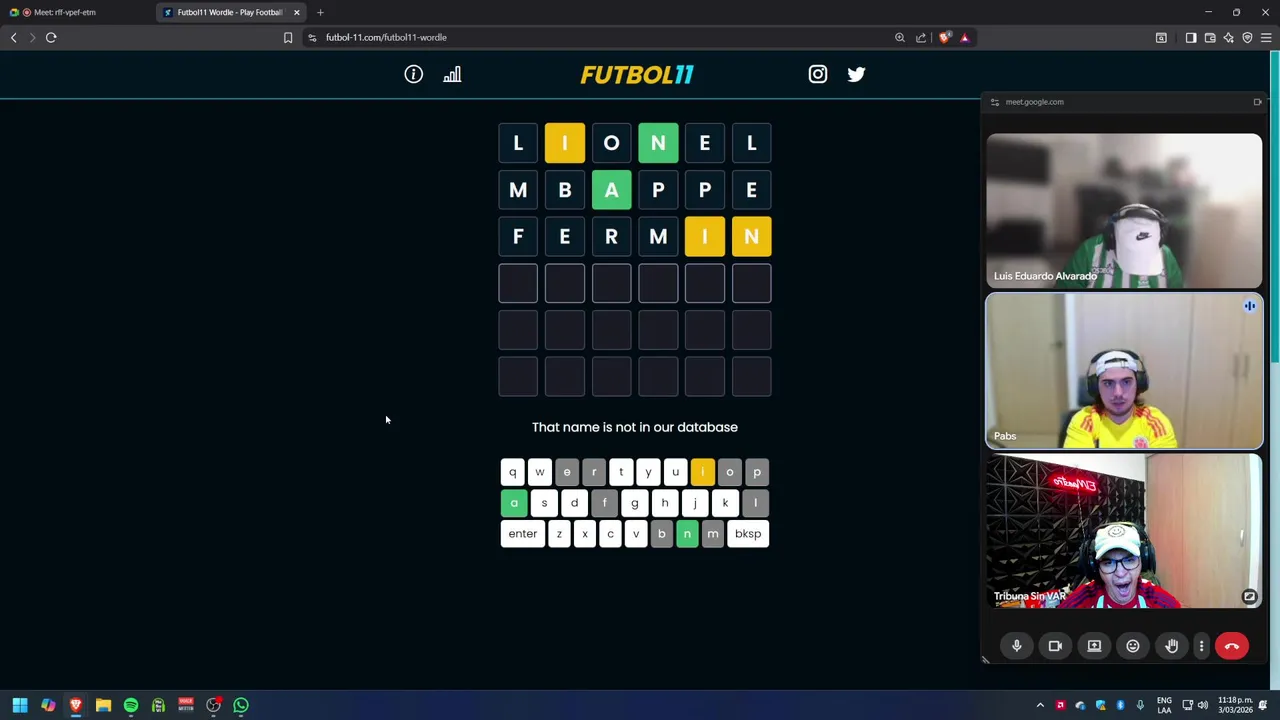
Task: Open Leo AI sparkle icon
Action: (1229, 37)
